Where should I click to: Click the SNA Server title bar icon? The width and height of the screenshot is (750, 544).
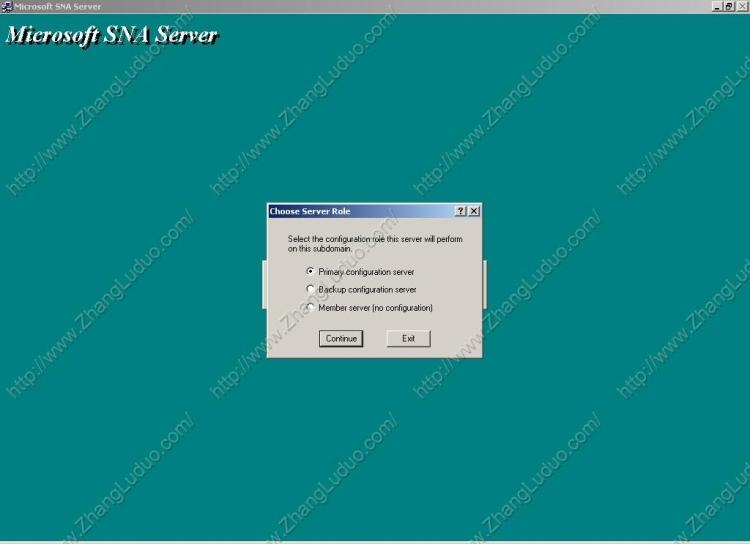[6, 6]
